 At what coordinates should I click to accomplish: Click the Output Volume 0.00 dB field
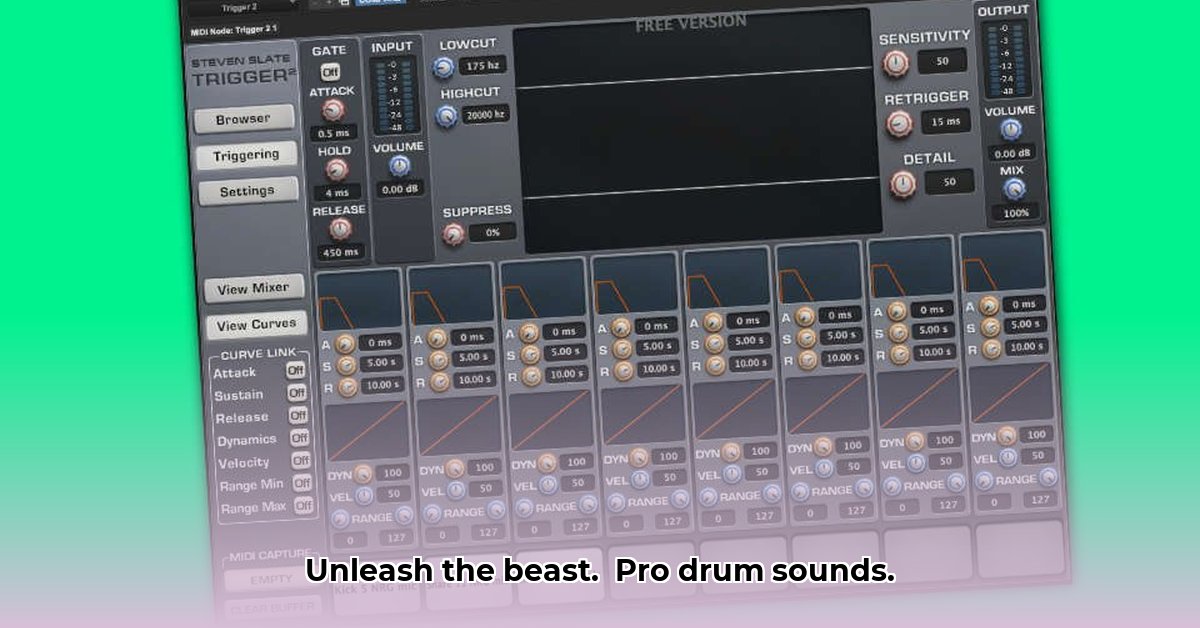(x=1013, y=153)
